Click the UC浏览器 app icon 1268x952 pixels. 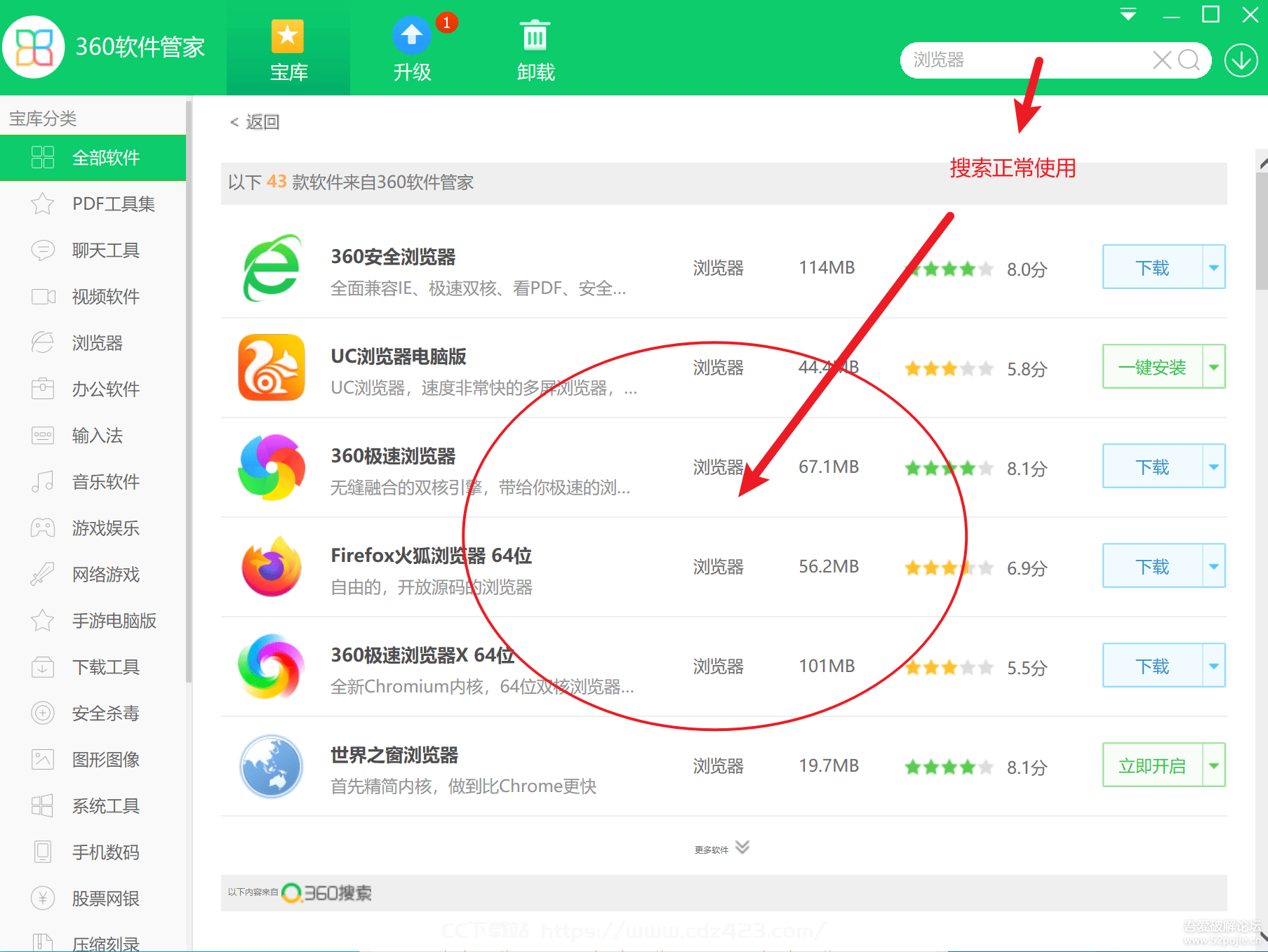tap(272, 368)
